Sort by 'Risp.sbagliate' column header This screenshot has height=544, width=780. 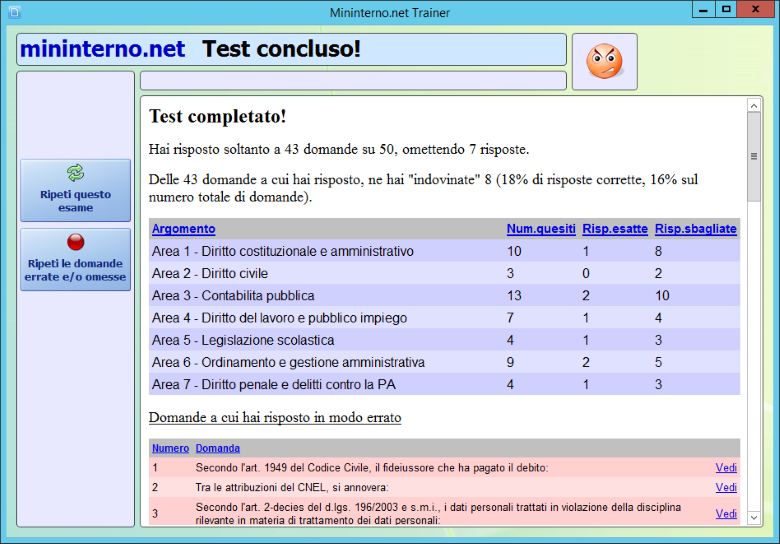click(x=695, y=229)
